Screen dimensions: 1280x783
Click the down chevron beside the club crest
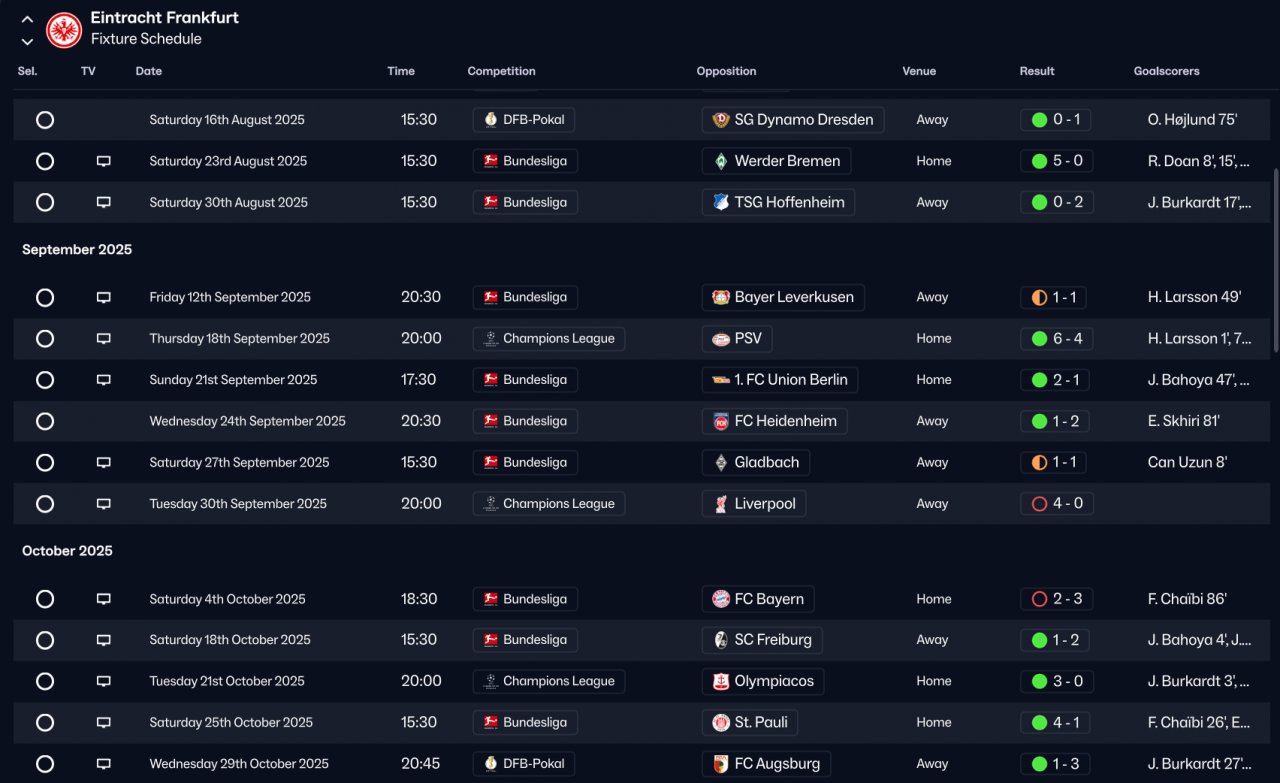point(27,42)
